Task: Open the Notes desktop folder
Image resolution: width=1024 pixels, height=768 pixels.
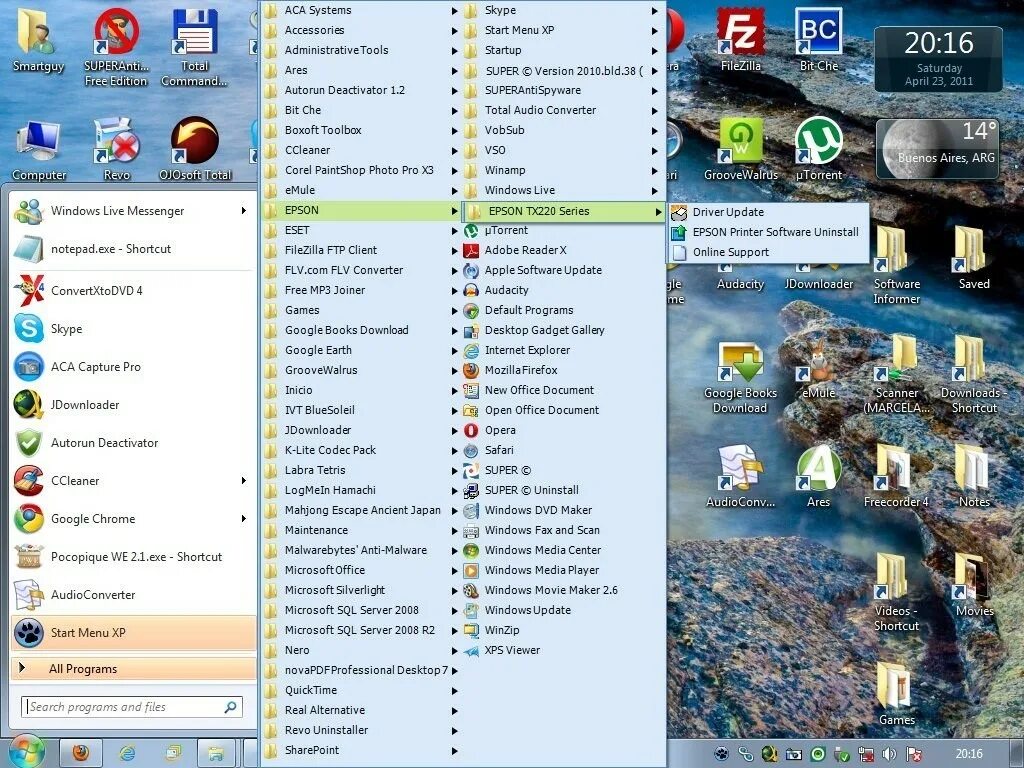Action: coord(974,477)
